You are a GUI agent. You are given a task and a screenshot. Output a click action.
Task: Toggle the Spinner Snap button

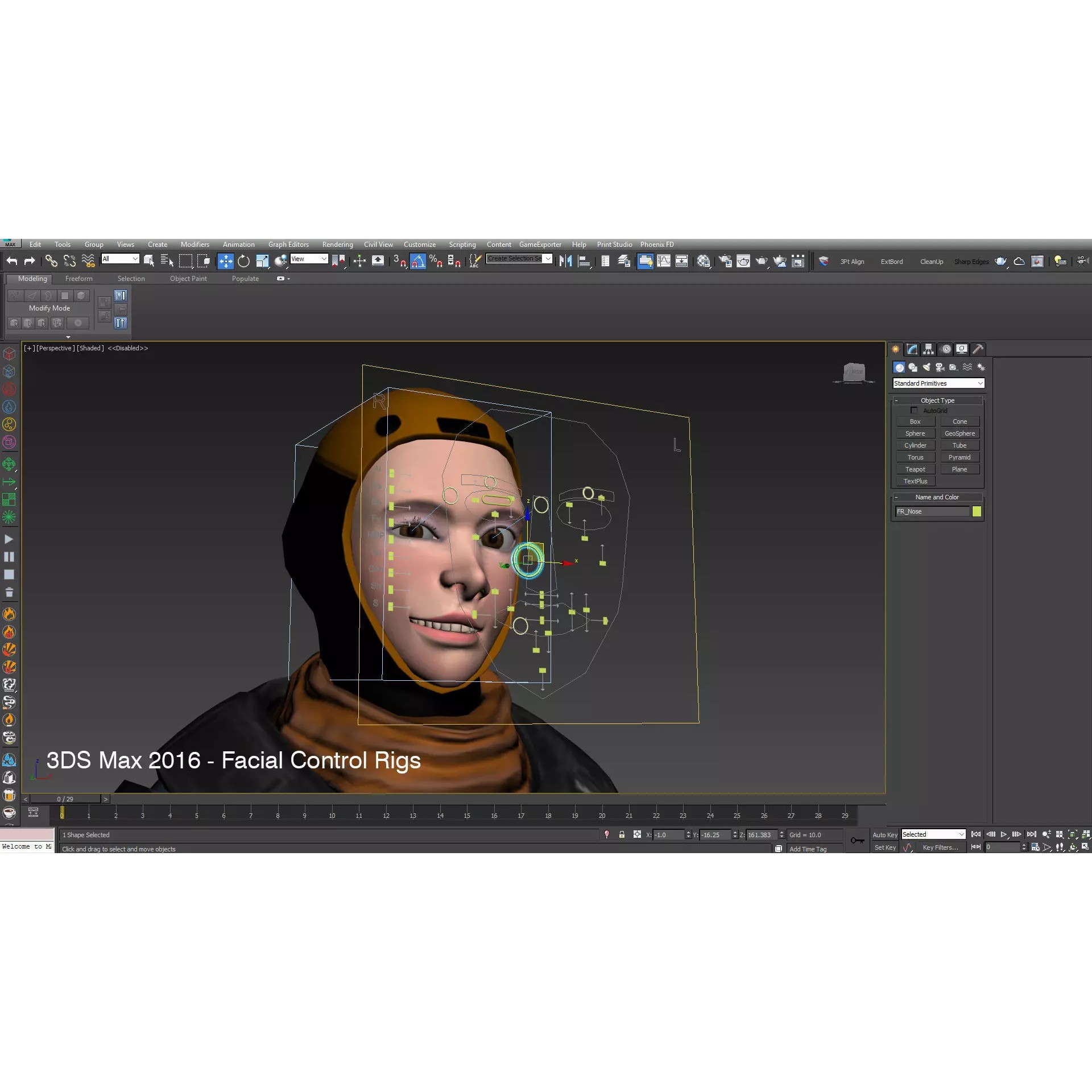pos(454,261)
